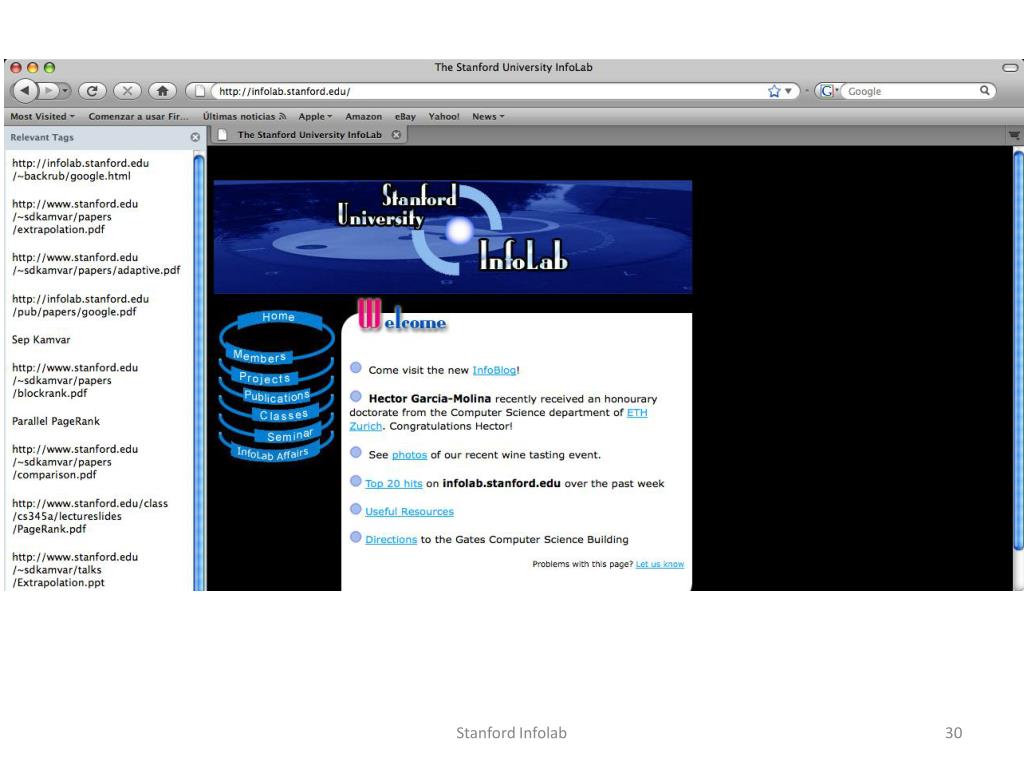
Task: Open the wine tasting photos link
Action: click(x=409, y=455)
